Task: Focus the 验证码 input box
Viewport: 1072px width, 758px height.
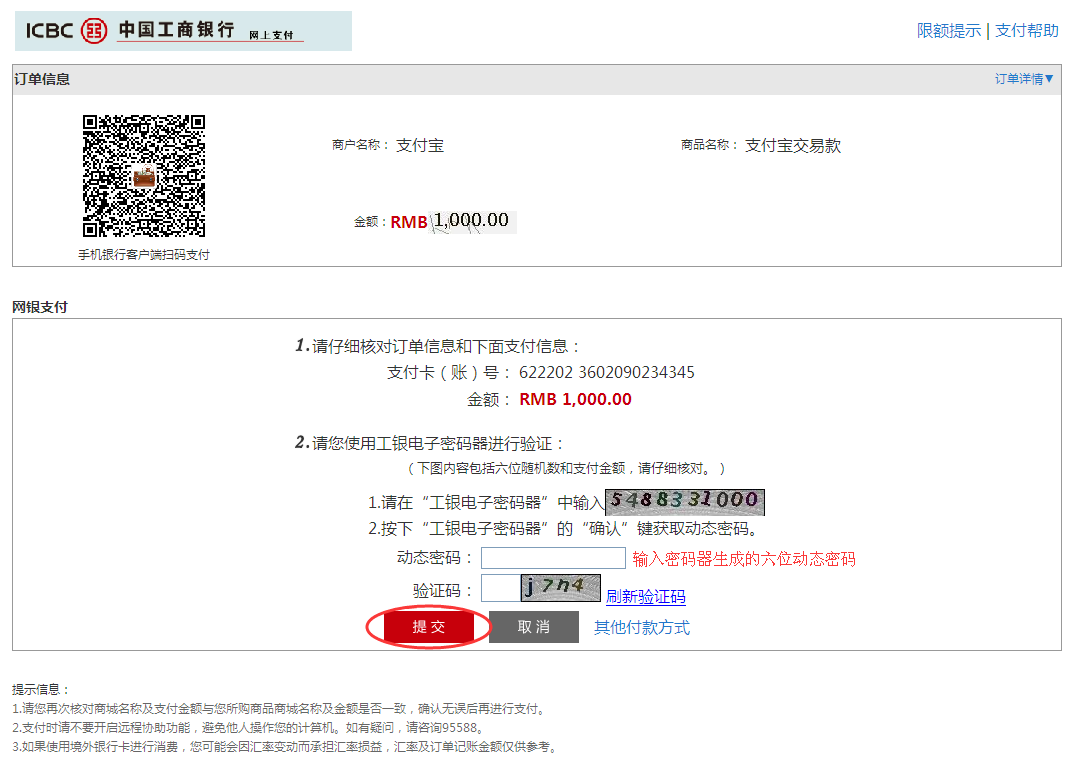Action: [x=499, y=588]
